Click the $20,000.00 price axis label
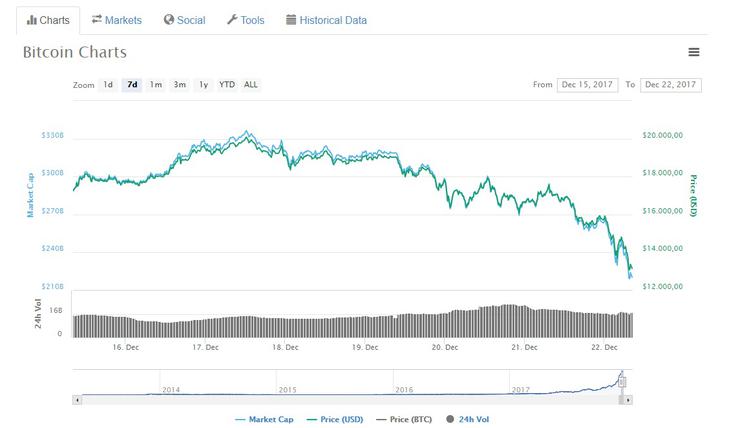The image size is (736, 428). (x=663, y=135)
